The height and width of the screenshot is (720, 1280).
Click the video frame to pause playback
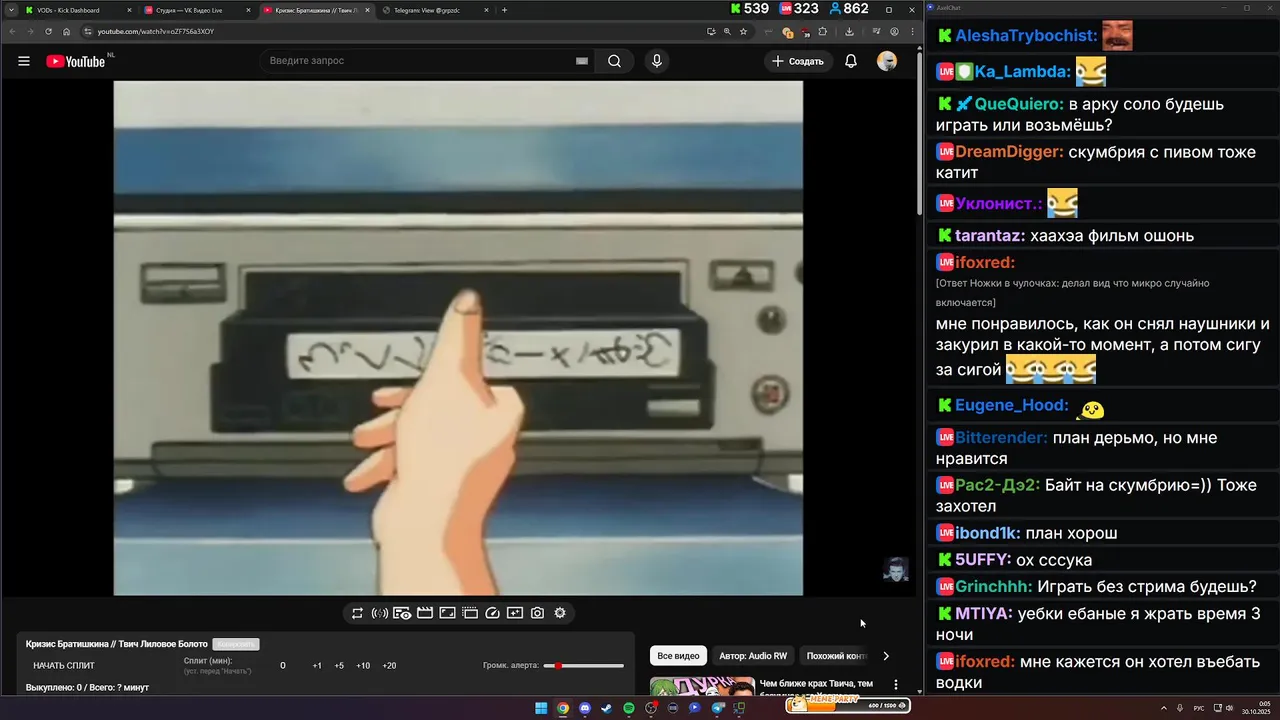coord(458,338)
